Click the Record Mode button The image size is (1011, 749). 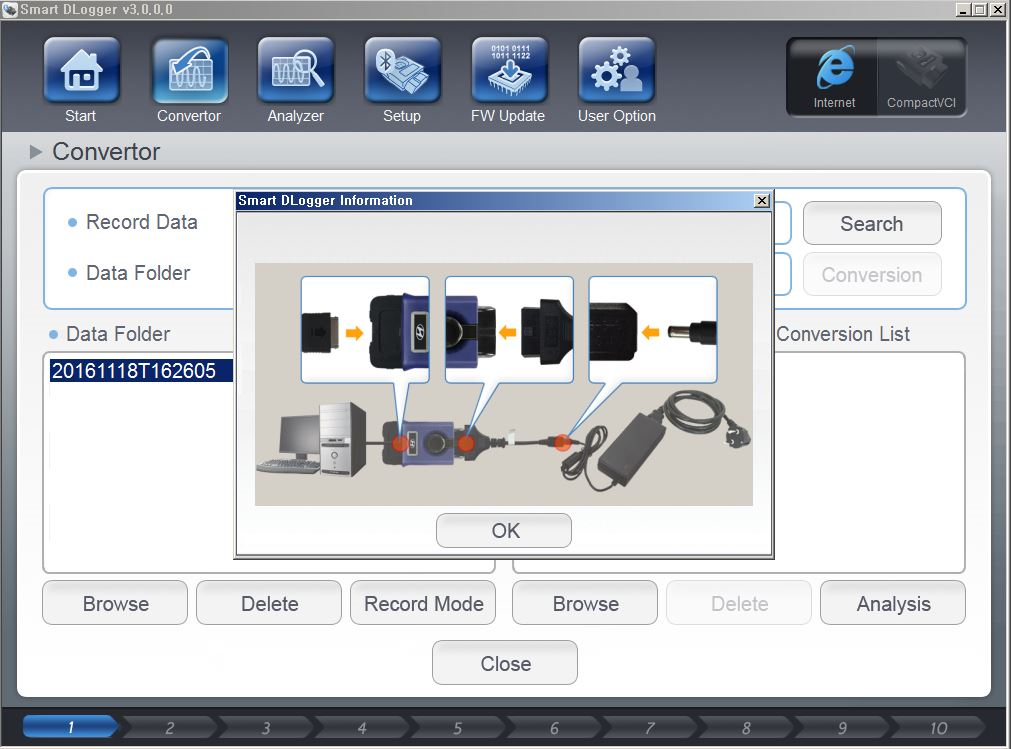coord(423,603)
